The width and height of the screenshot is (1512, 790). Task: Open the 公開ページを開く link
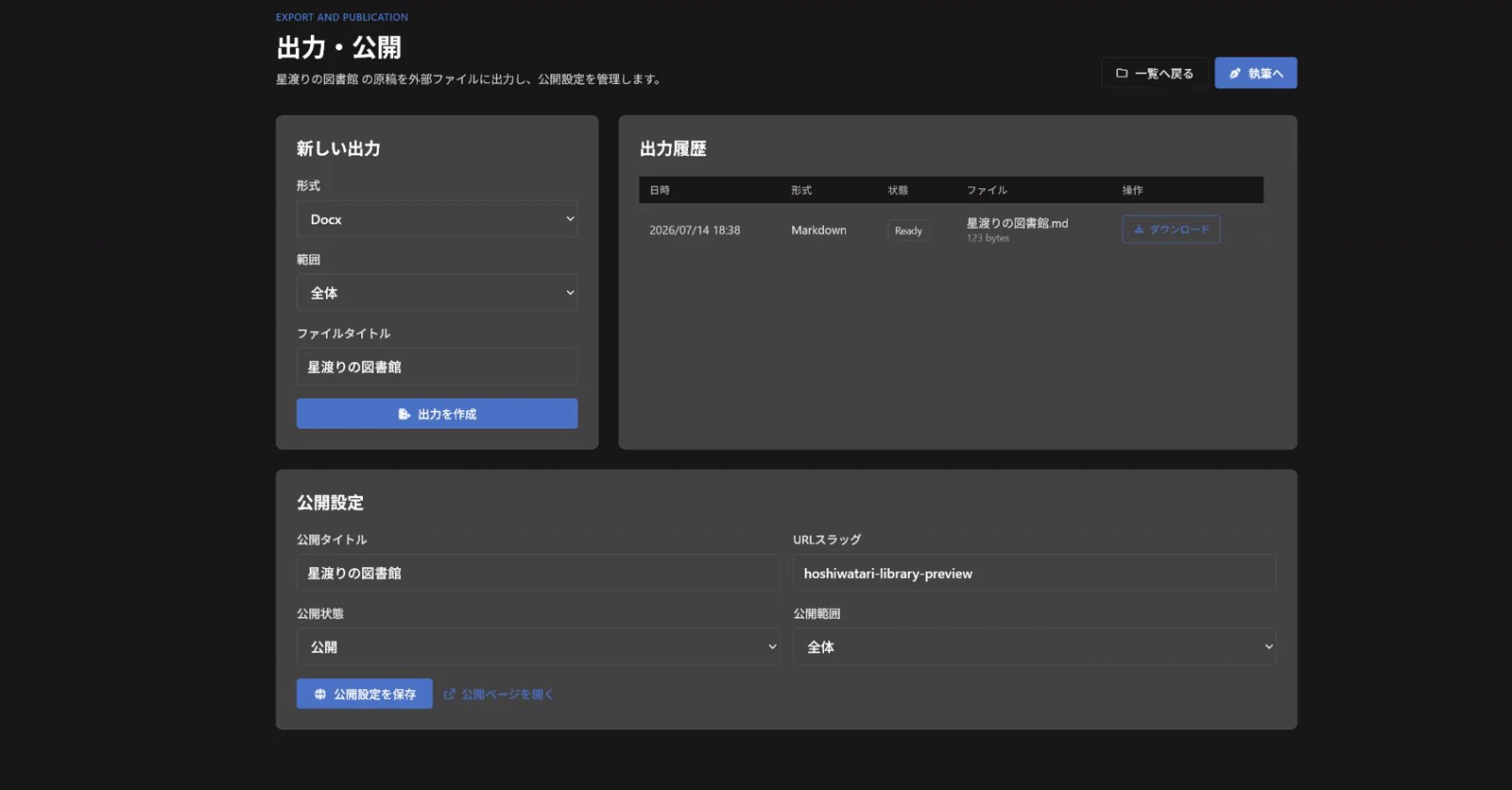click(499, 694)
